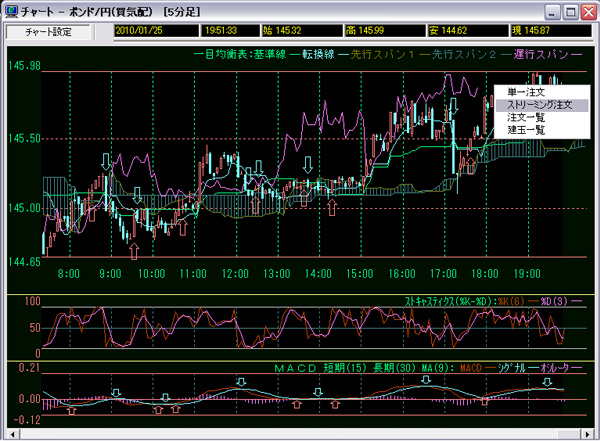Click the MACD buy arrow near 18:00
The height and width of the screenshot is (441, 600).
pos(485,402)
